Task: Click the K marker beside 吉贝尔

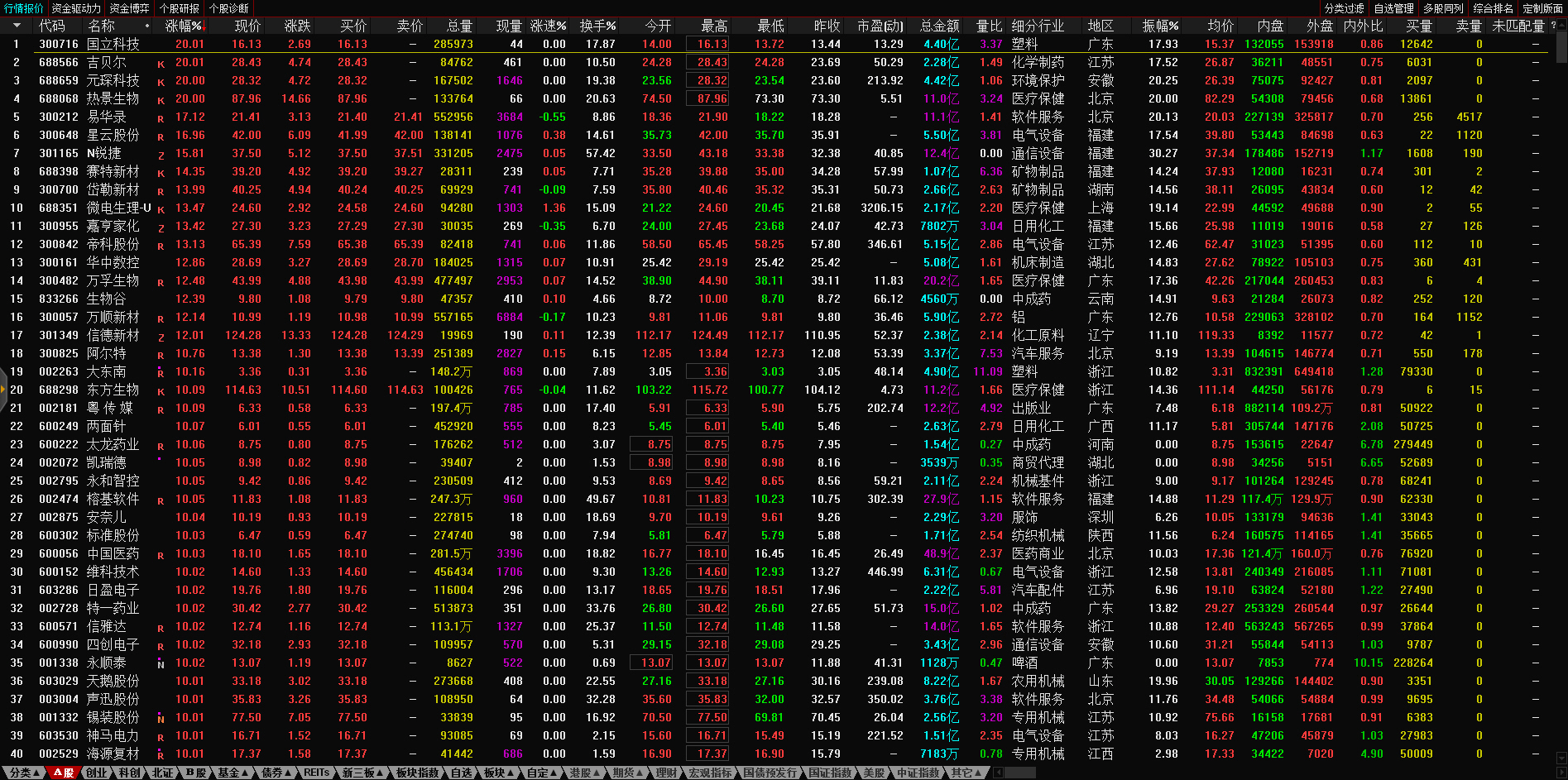Action: pyautogui.click(x=161, y=64)
